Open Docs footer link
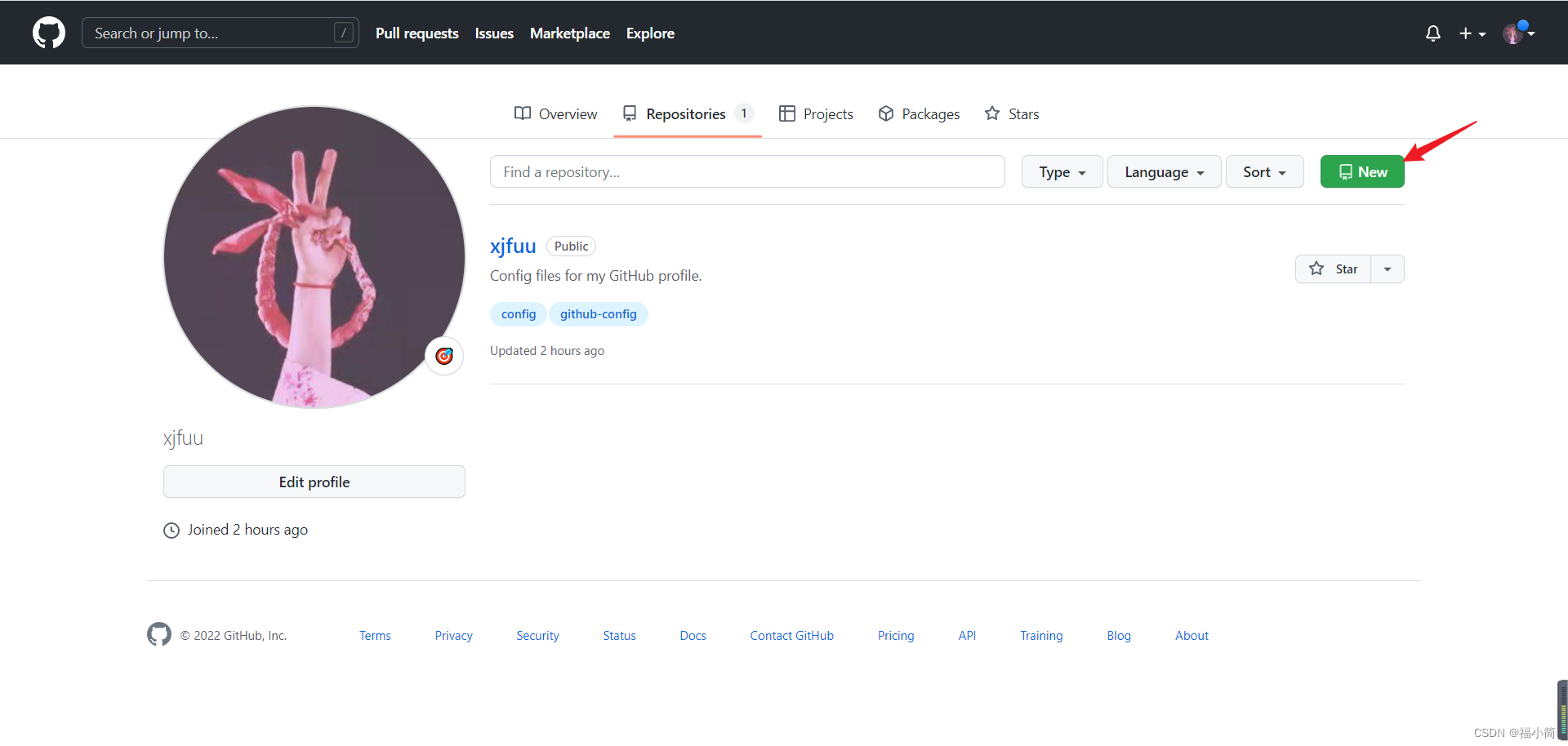The width and height of the screenshot is (1568, 746). 693,635
